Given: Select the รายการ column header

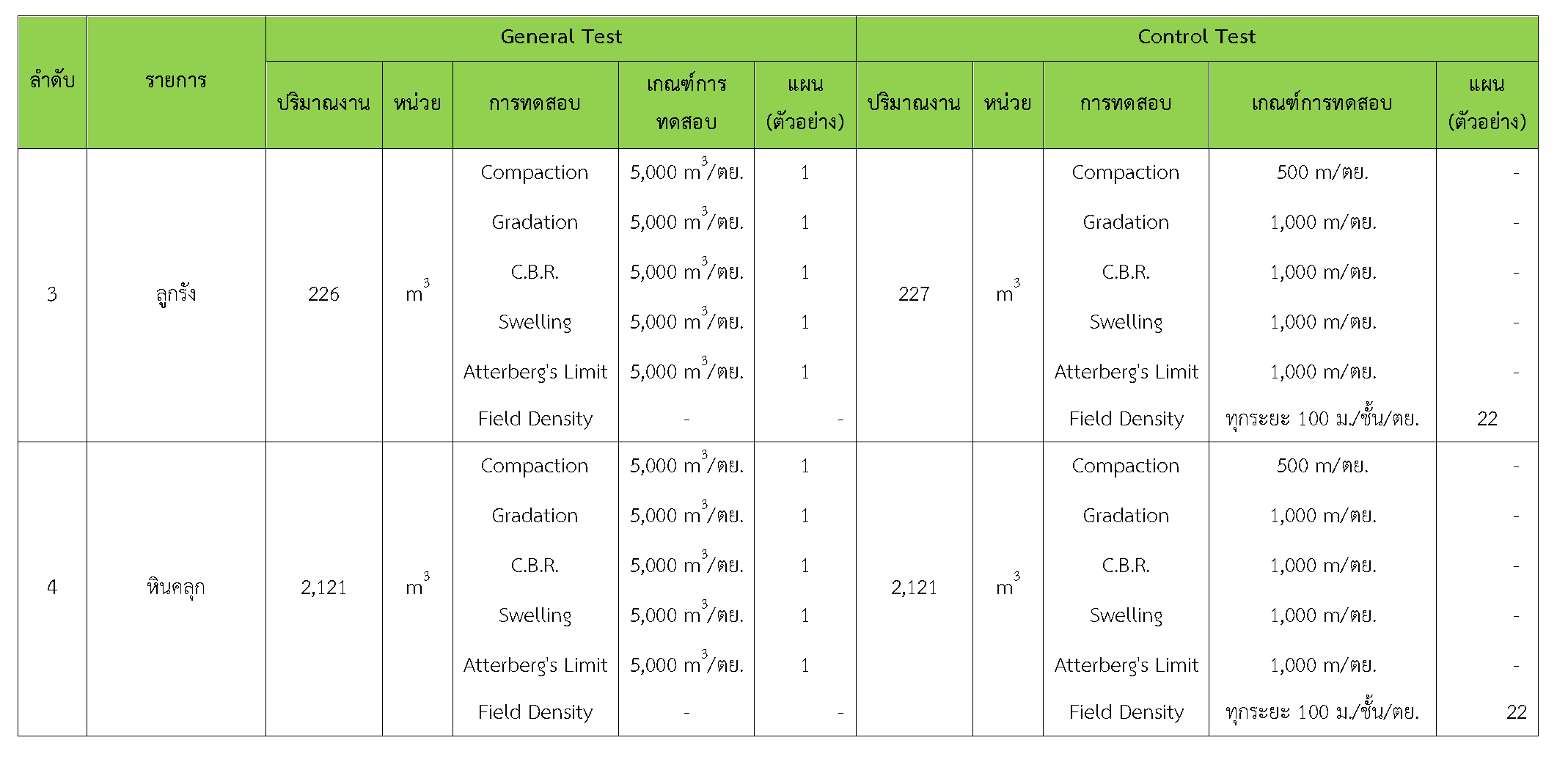Looking at the screenshot, I should pos(176,81).
